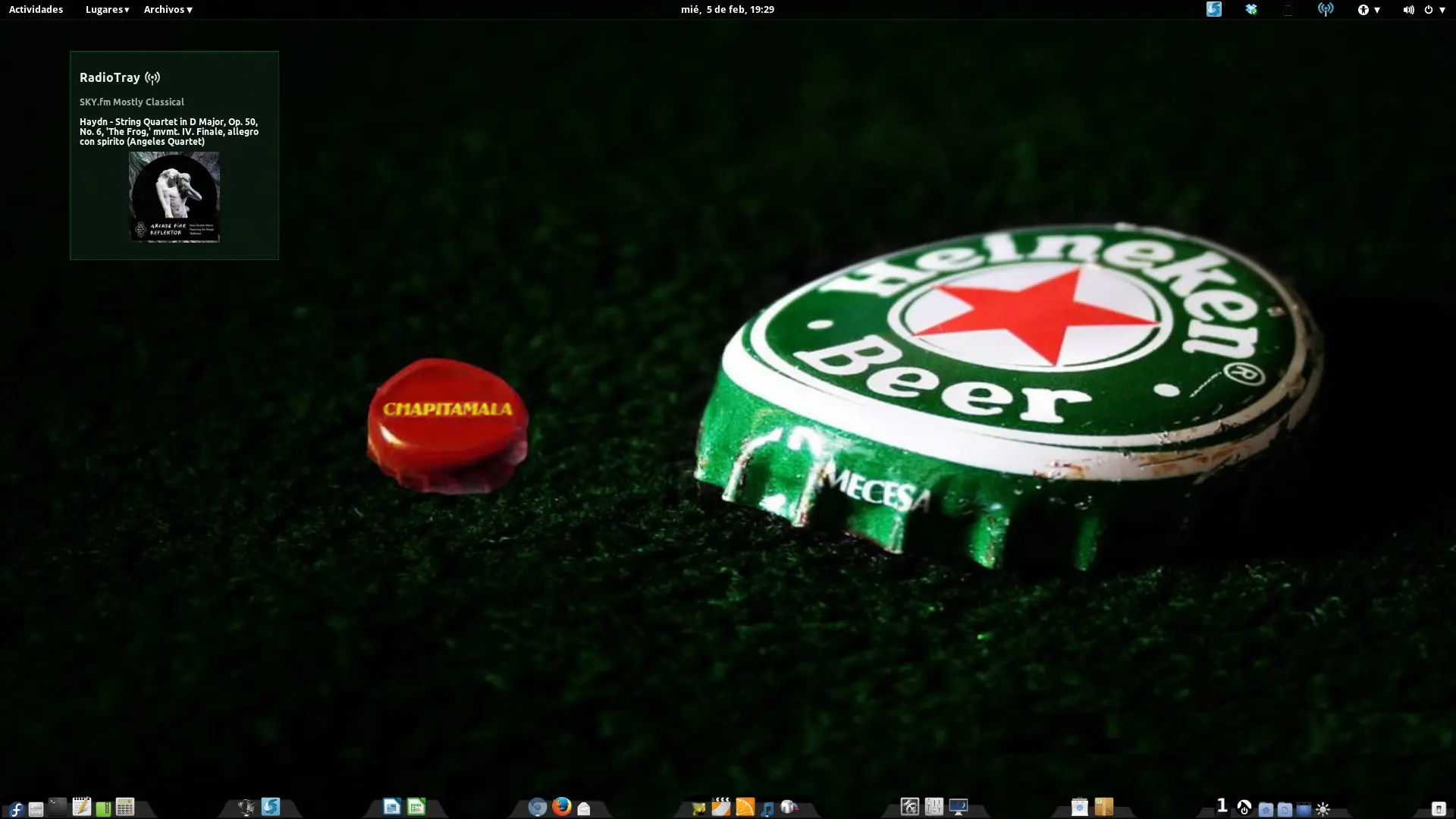Expand the Lugares menu
Screen dimensions: 1456x819
point(105,9)
